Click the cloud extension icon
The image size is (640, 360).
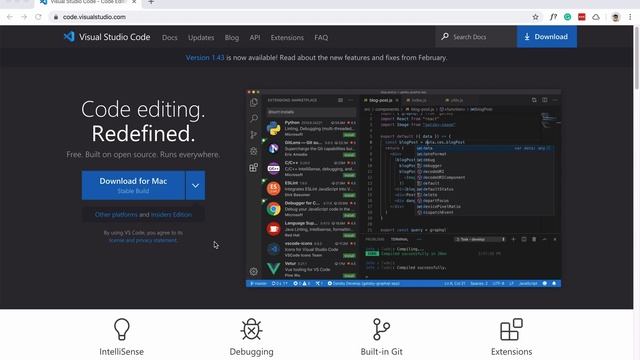click(x=596, y=17)
